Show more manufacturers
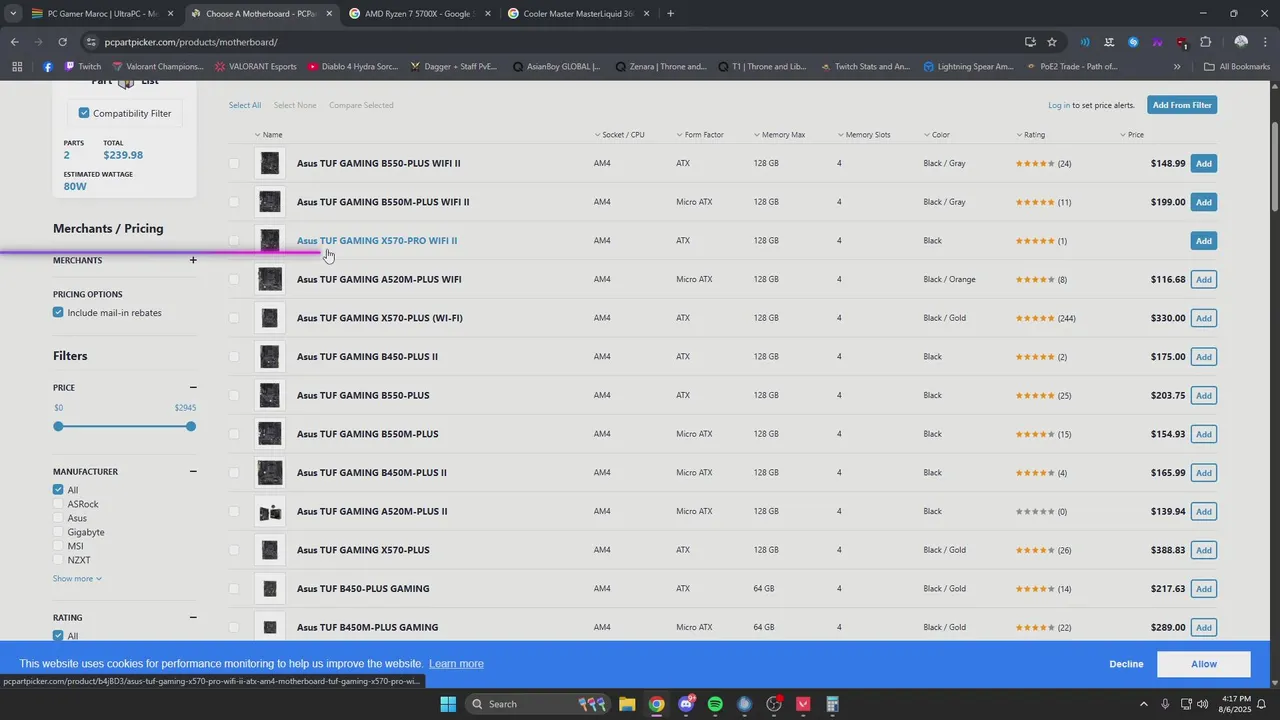 coord(77,578)
